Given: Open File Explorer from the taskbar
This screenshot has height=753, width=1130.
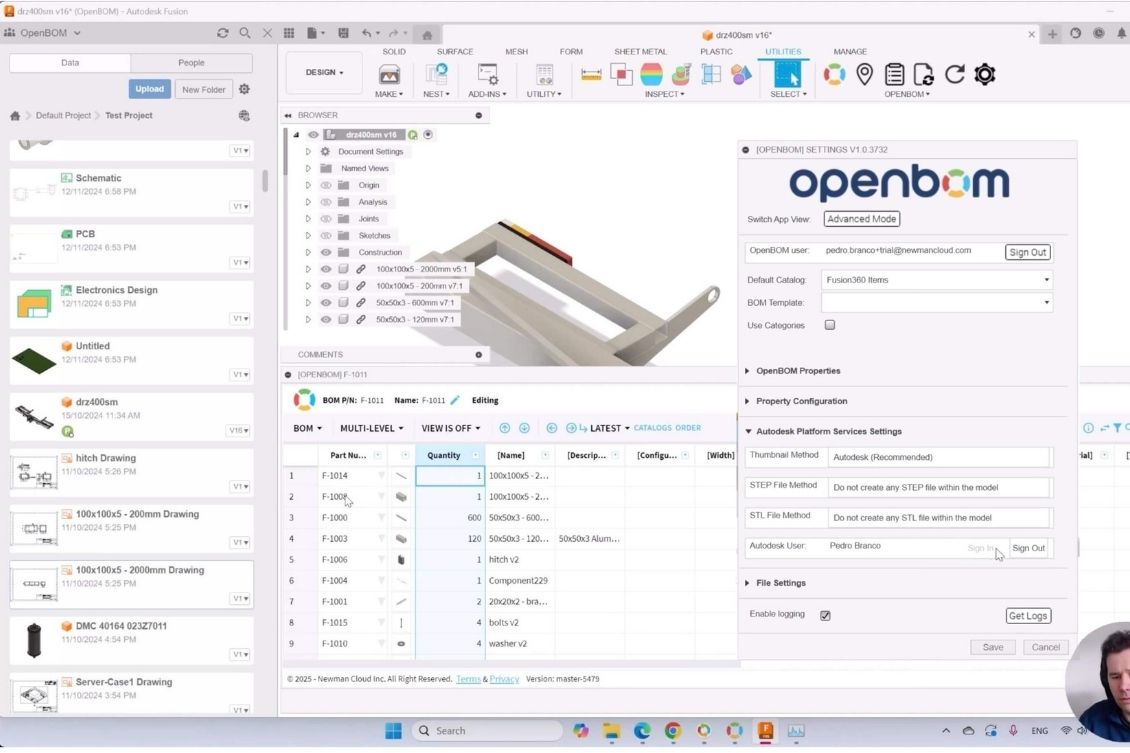Looking at the screenshot, I should pyautogui.click(x=612, y=731).
